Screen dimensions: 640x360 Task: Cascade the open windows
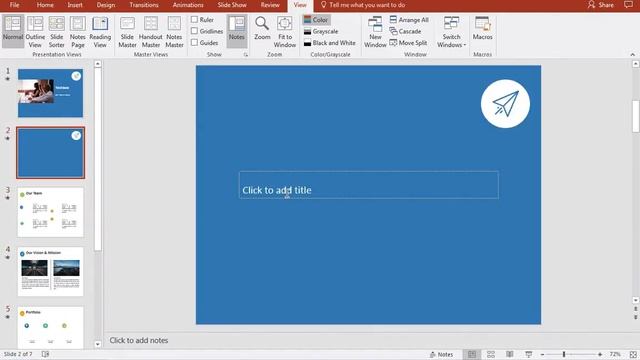pyautogui.click(x=405, y=31)
